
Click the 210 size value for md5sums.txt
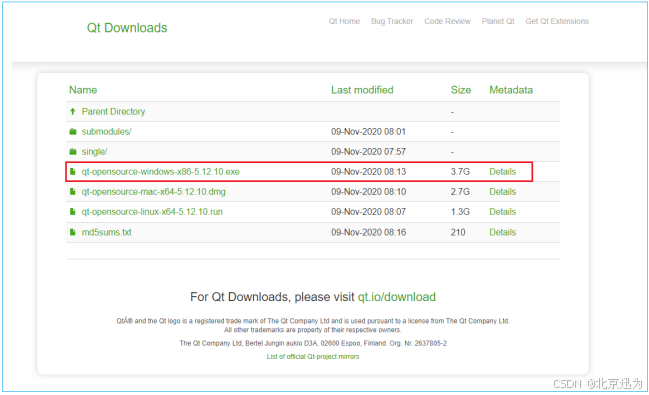point(458,232)
